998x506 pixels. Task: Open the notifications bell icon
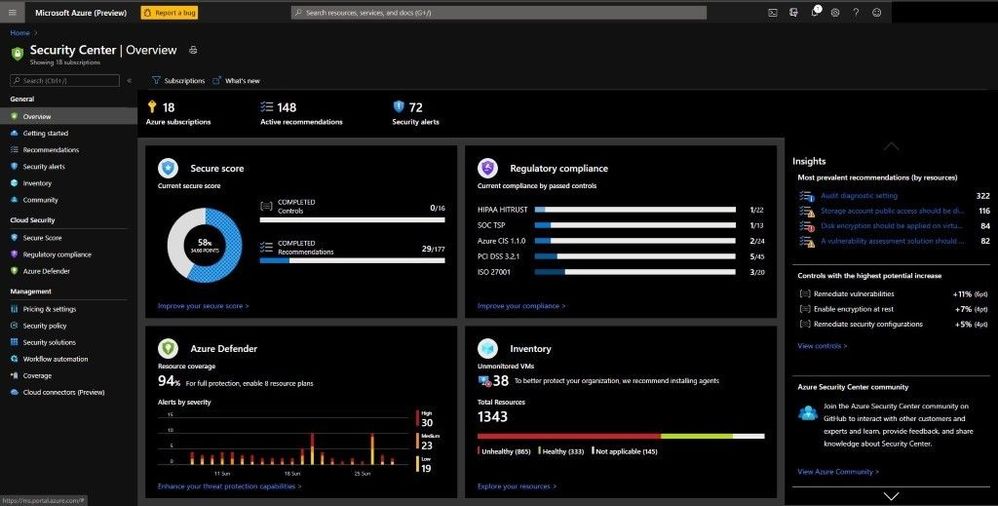point(815,12)
